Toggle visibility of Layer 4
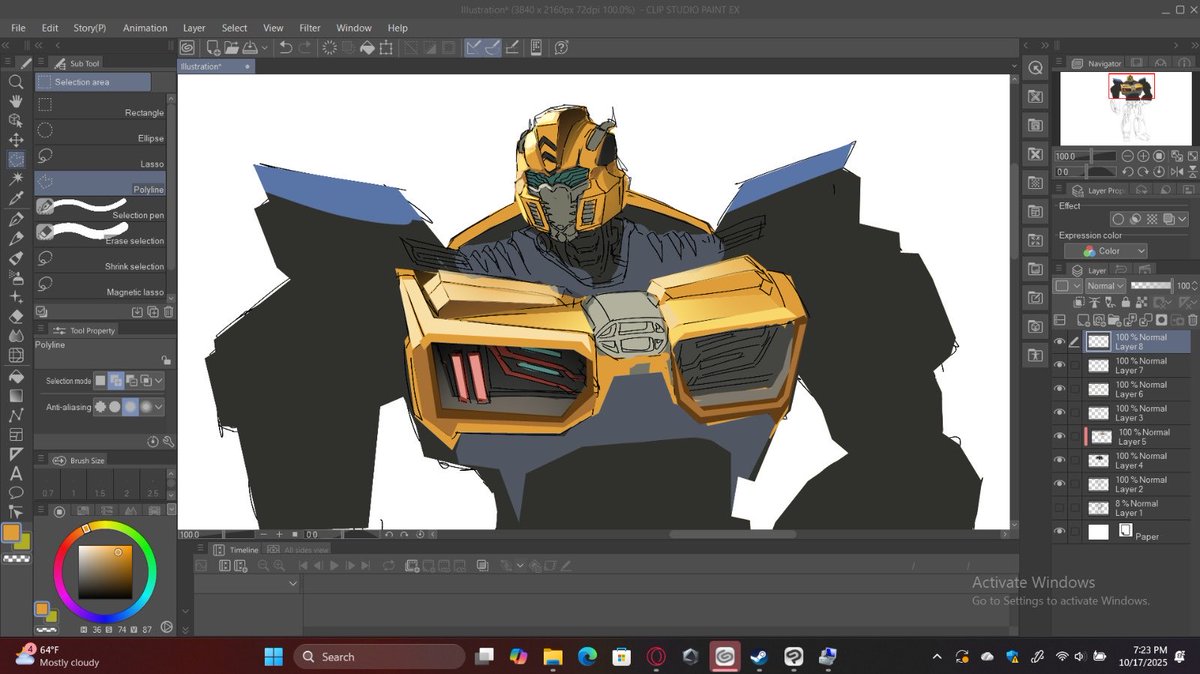Image resolution: width=1200 pixels, height=674 pixels. [1060, 461]
